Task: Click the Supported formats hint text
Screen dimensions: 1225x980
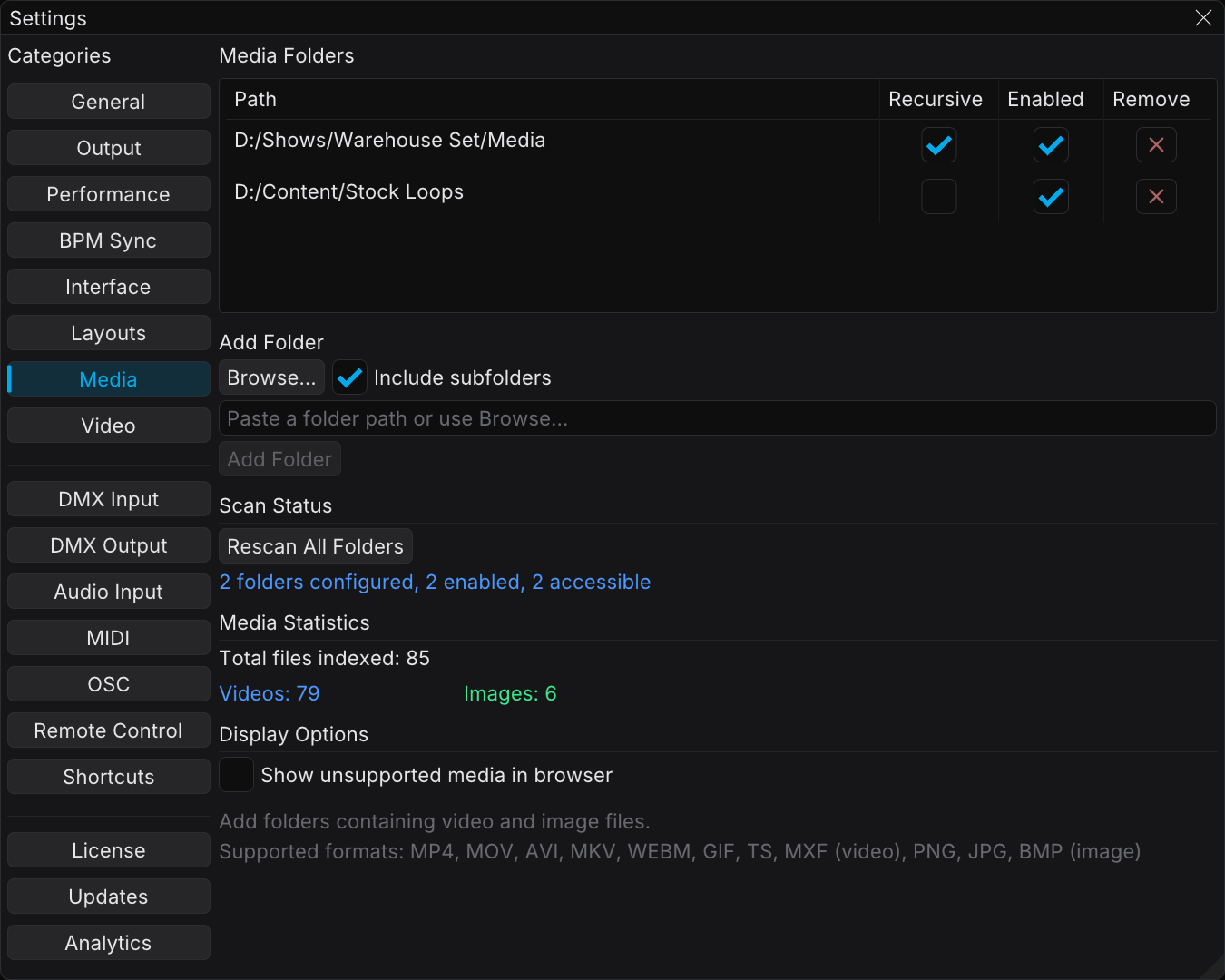Action: pos(680,851)
